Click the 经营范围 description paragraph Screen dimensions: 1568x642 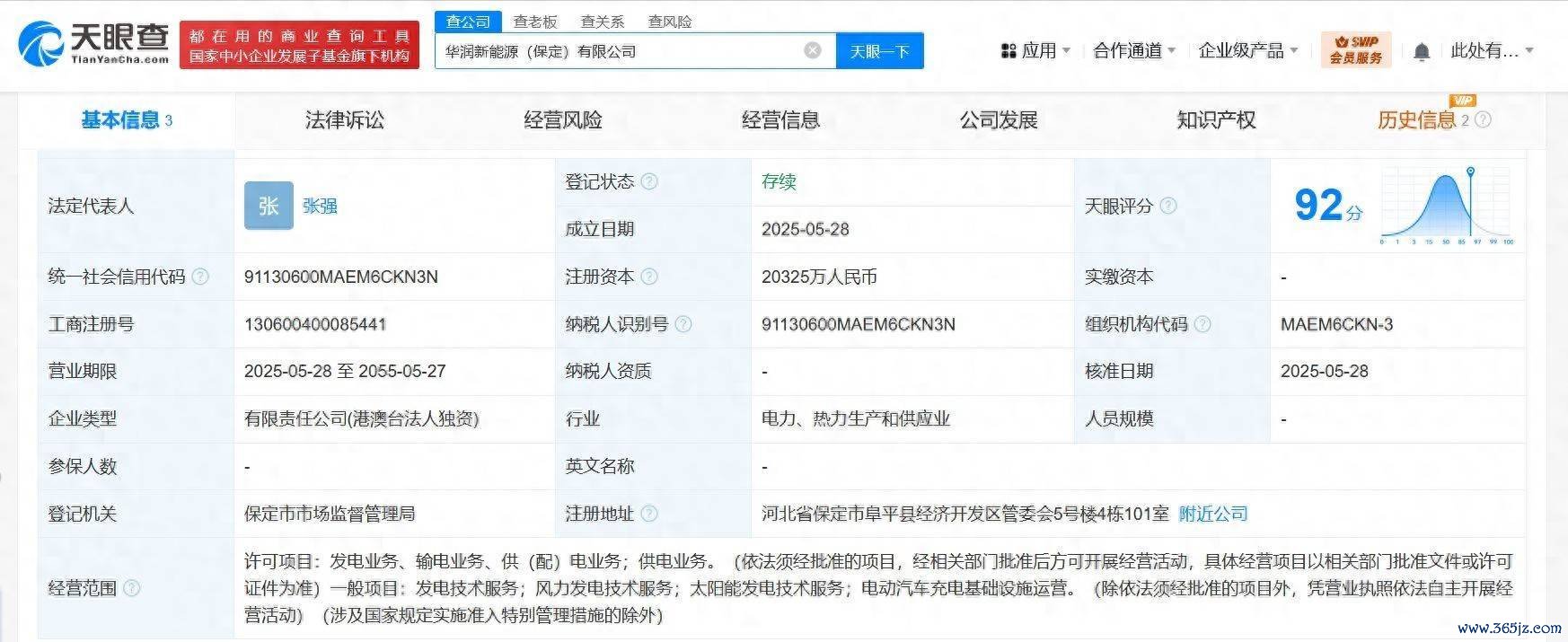(x=878, y=588)
